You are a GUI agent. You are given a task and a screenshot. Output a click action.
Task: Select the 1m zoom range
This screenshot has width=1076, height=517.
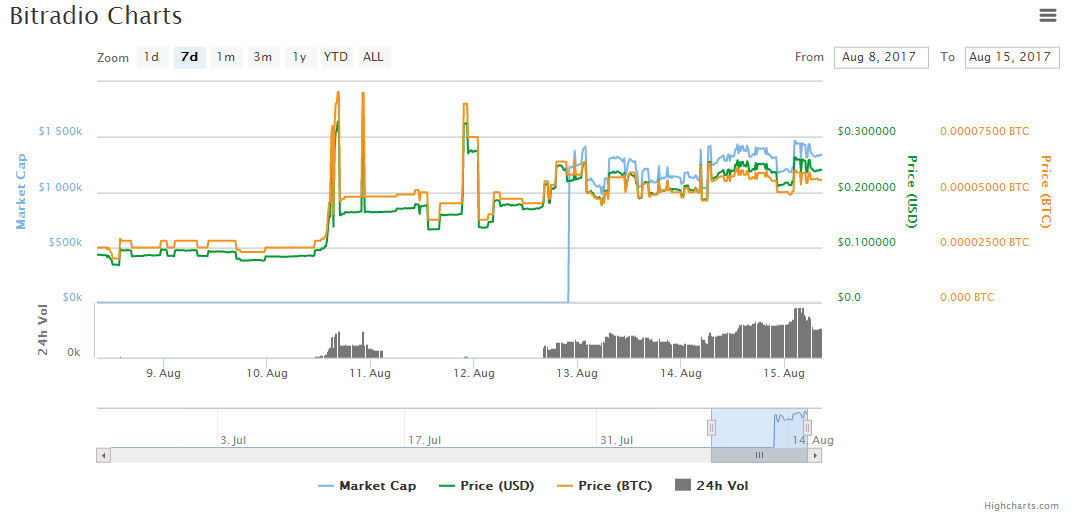click(x=226, y=57)
